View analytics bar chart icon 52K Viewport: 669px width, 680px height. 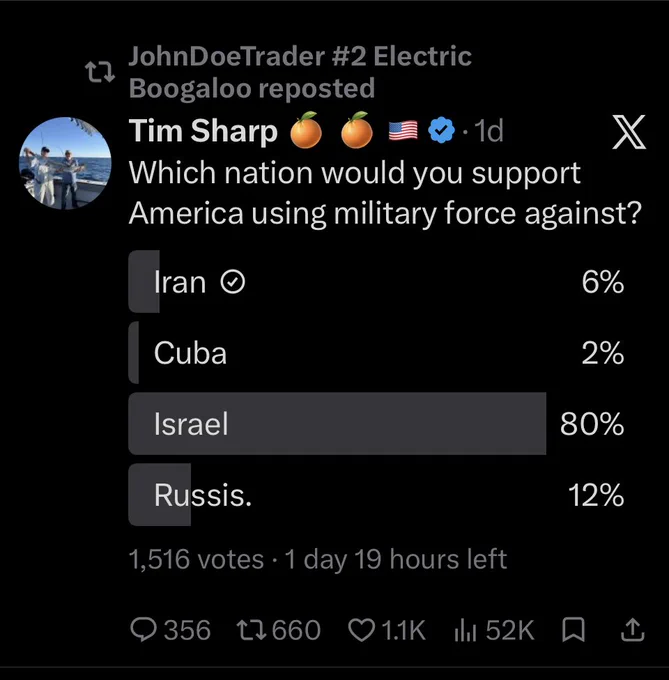pos(465,630)
